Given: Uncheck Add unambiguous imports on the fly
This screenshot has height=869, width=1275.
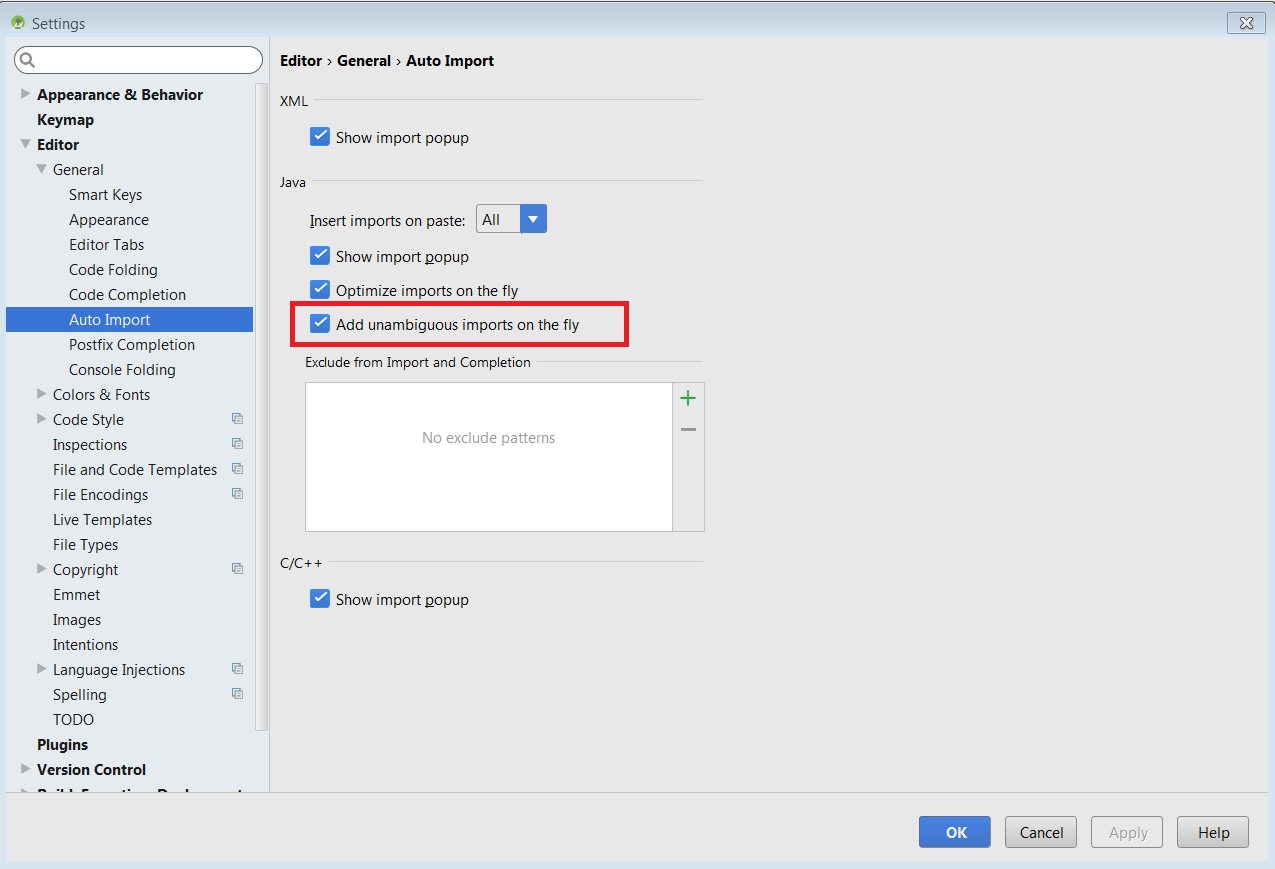Looking at the screenshot, I should (x=320, y=324).
